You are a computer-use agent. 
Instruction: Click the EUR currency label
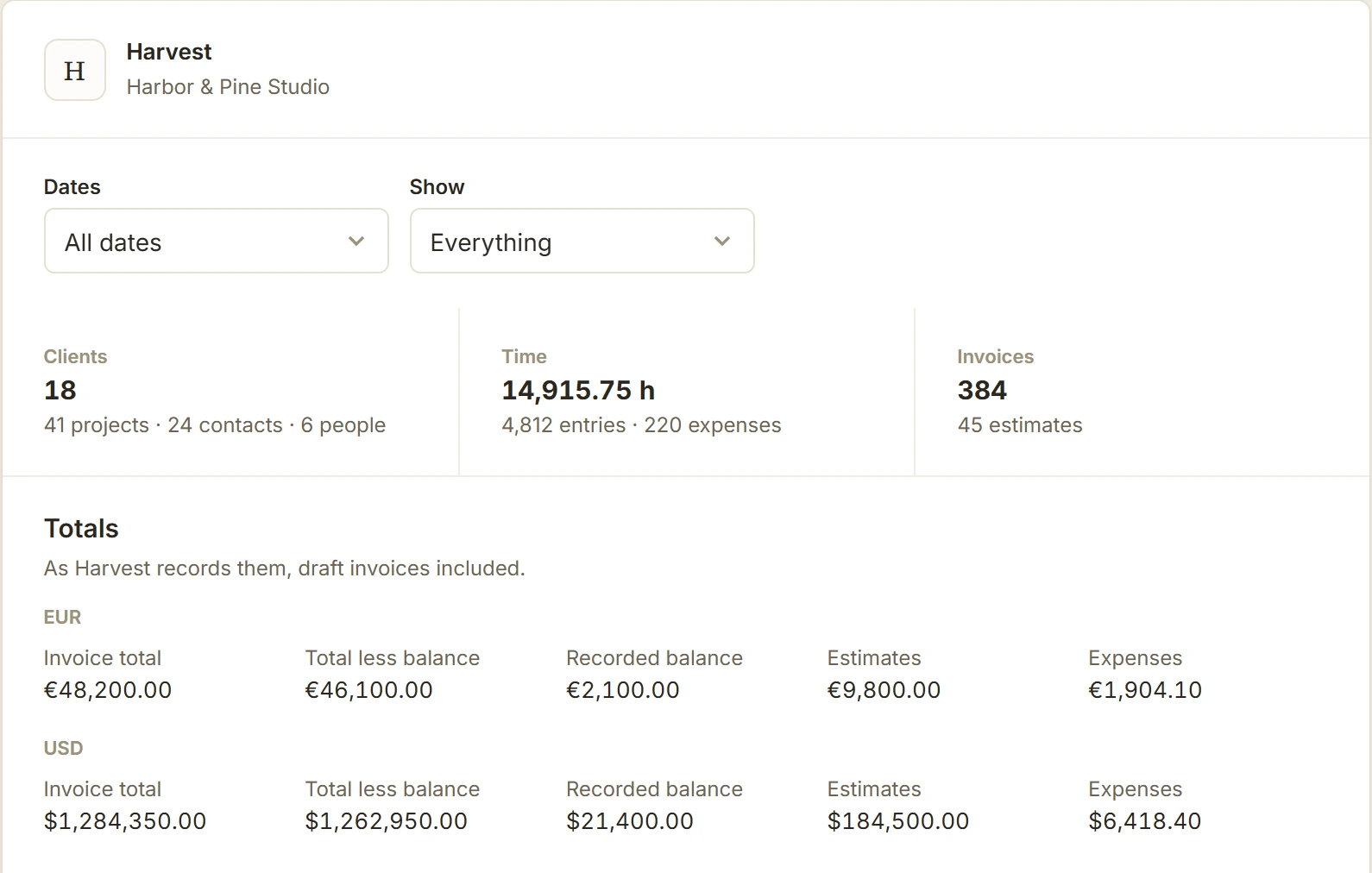click(x=62, y=617)
